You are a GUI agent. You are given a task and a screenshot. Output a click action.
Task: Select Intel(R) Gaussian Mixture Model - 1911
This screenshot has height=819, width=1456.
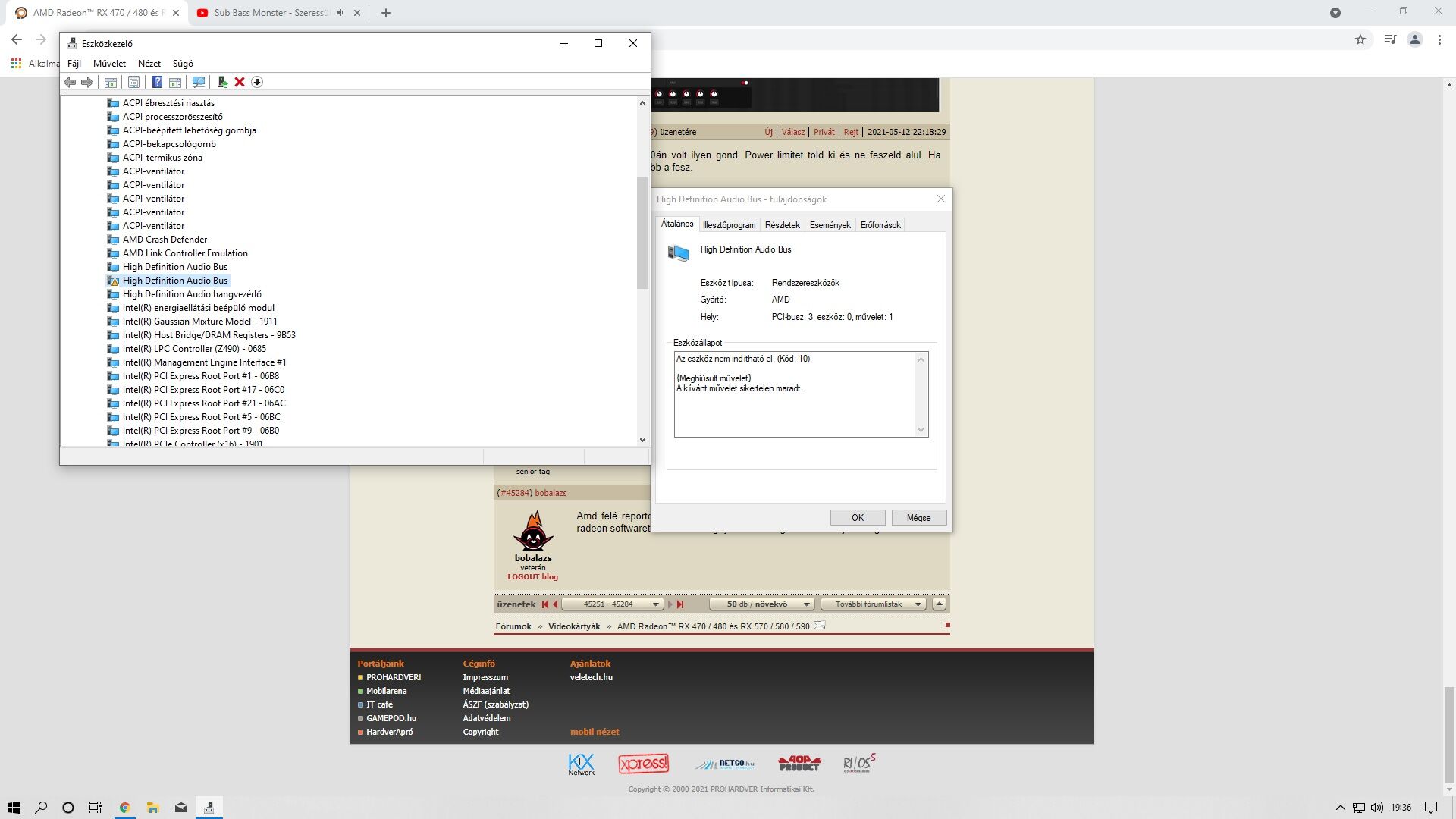[200, 322]
